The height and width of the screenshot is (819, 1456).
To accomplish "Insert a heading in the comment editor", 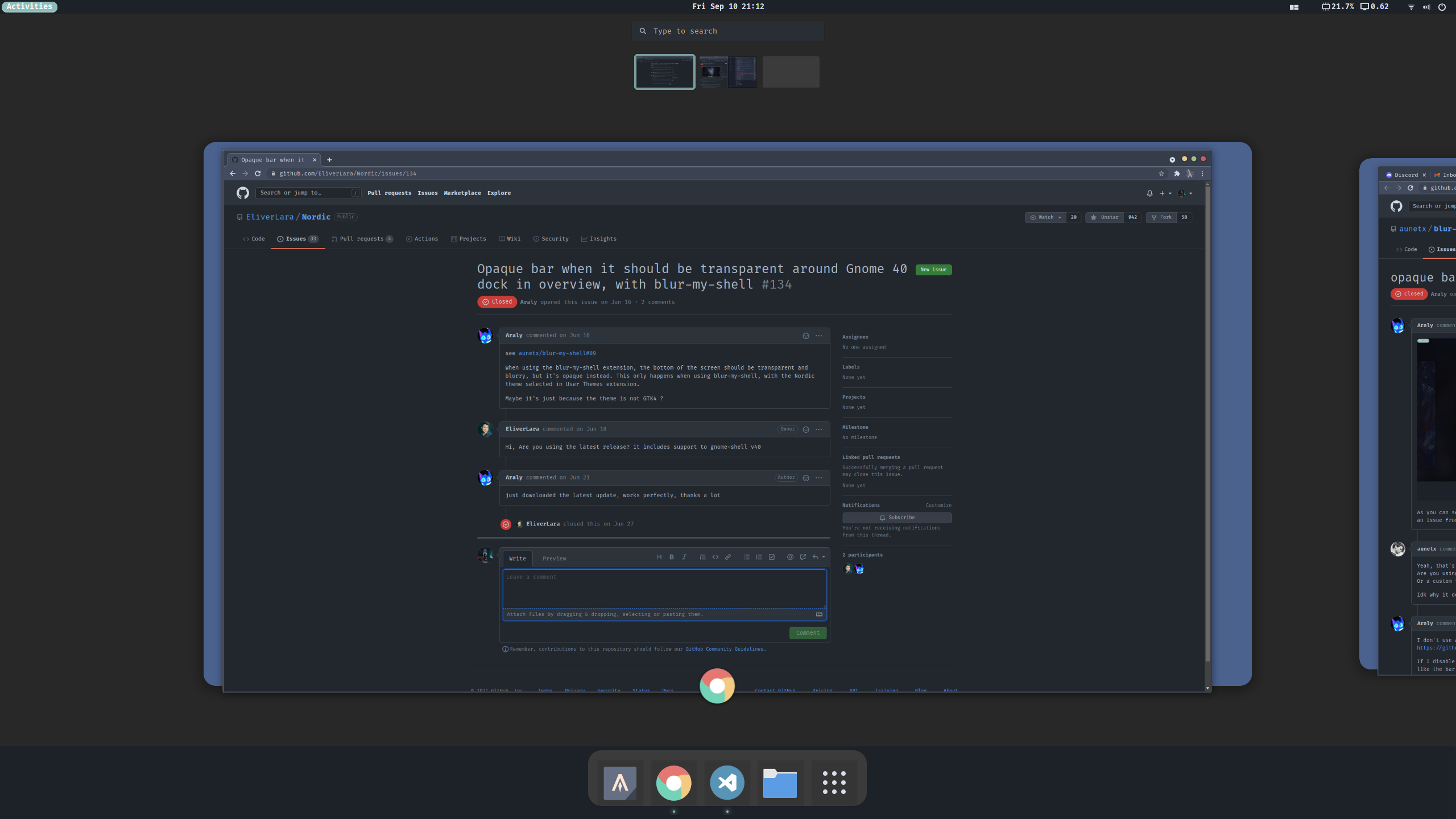I will tap(659, 557).
